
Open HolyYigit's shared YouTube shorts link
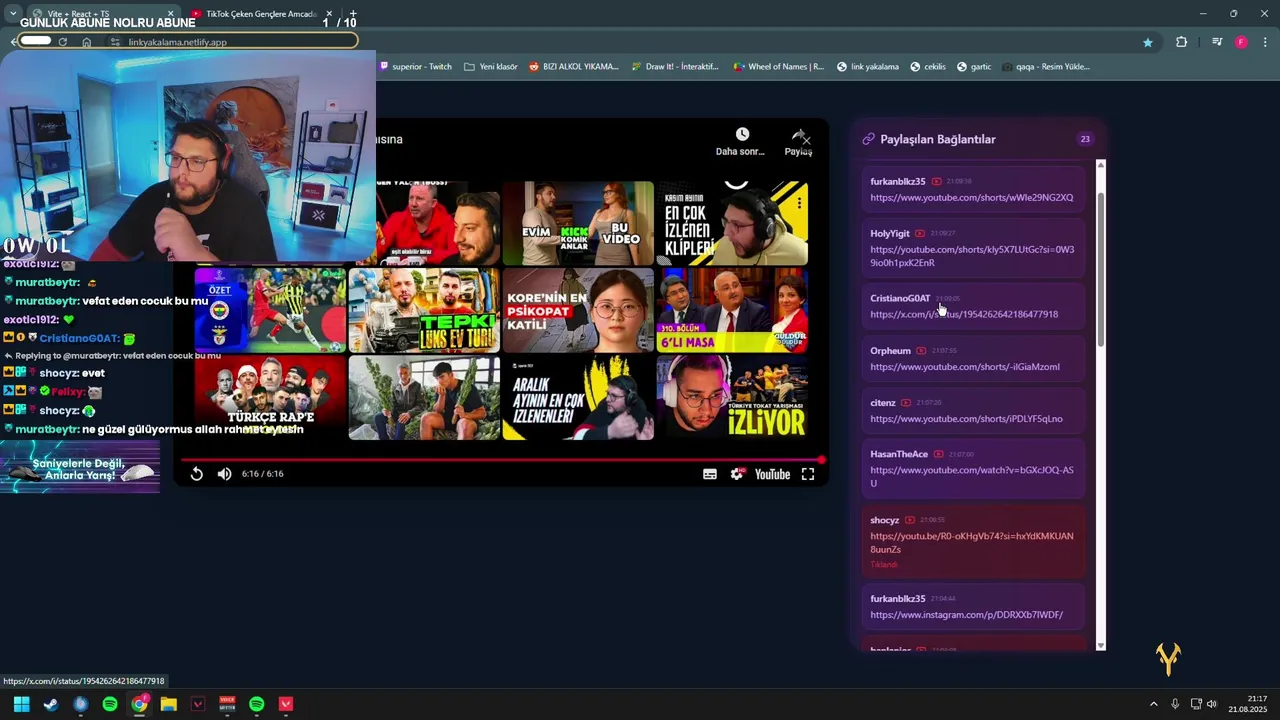[972, 256]
